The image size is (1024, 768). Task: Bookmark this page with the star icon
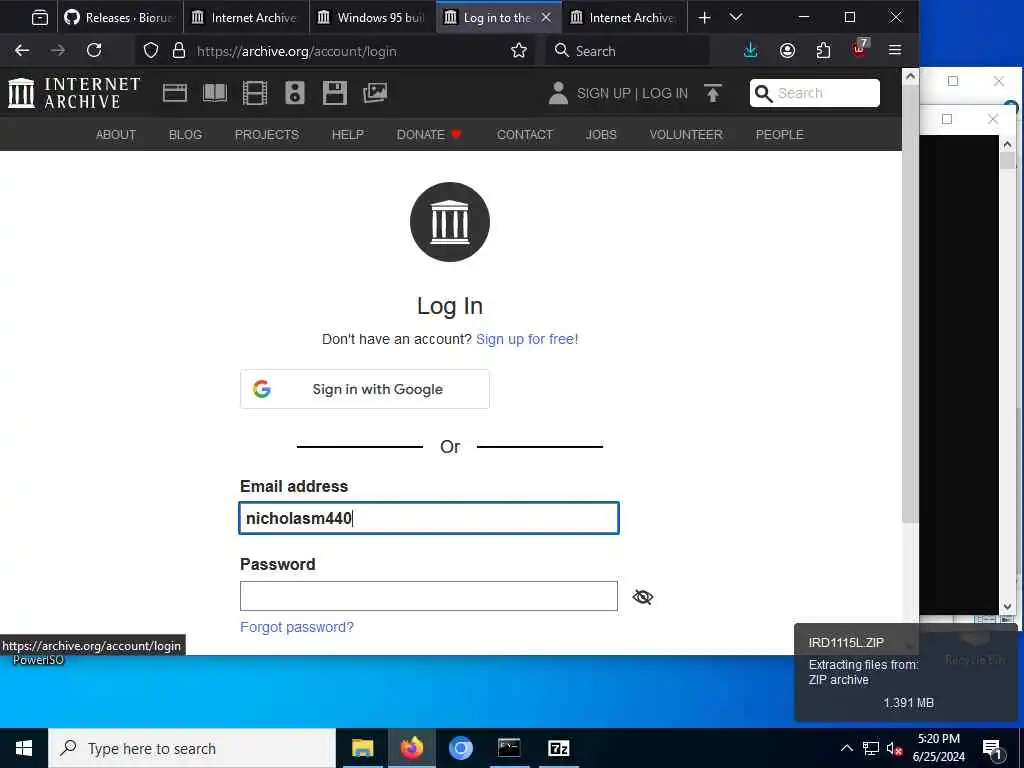tap(519, 50)
